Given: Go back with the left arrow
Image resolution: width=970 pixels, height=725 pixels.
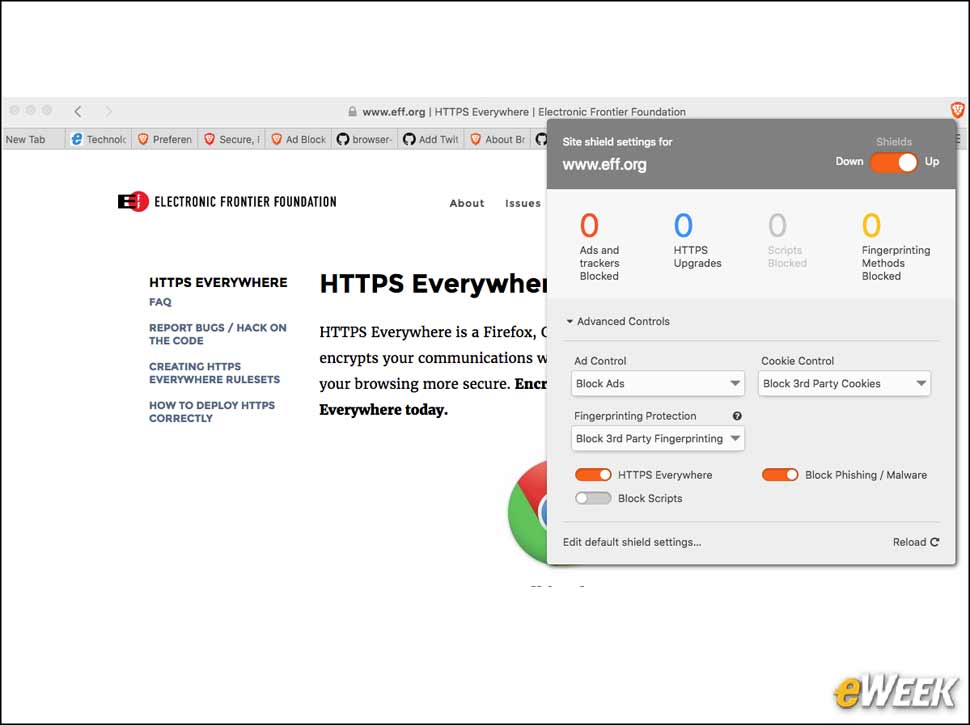Looking at the screenshot, I should [78, 111].
